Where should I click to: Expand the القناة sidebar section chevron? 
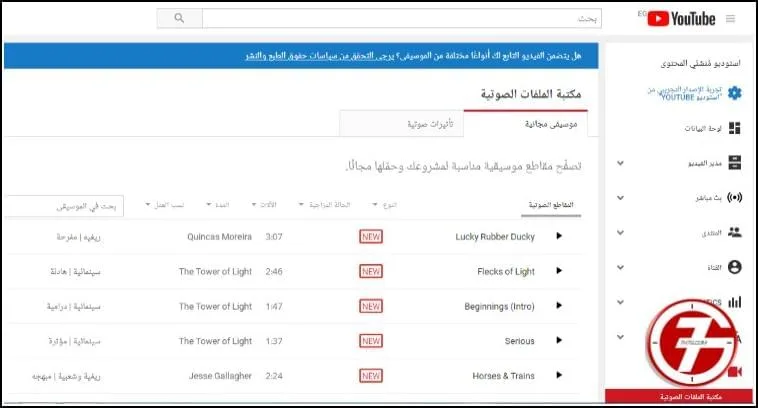[621, 267]
